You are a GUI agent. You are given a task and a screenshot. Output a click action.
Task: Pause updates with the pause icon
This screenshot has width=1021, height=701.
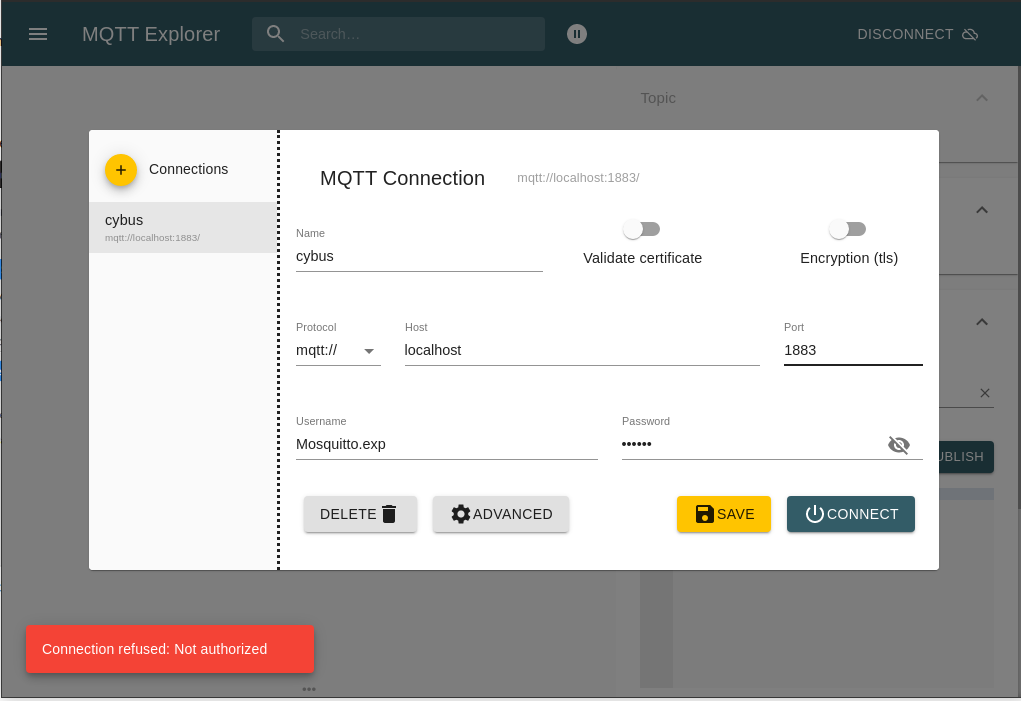pos(576,34)
